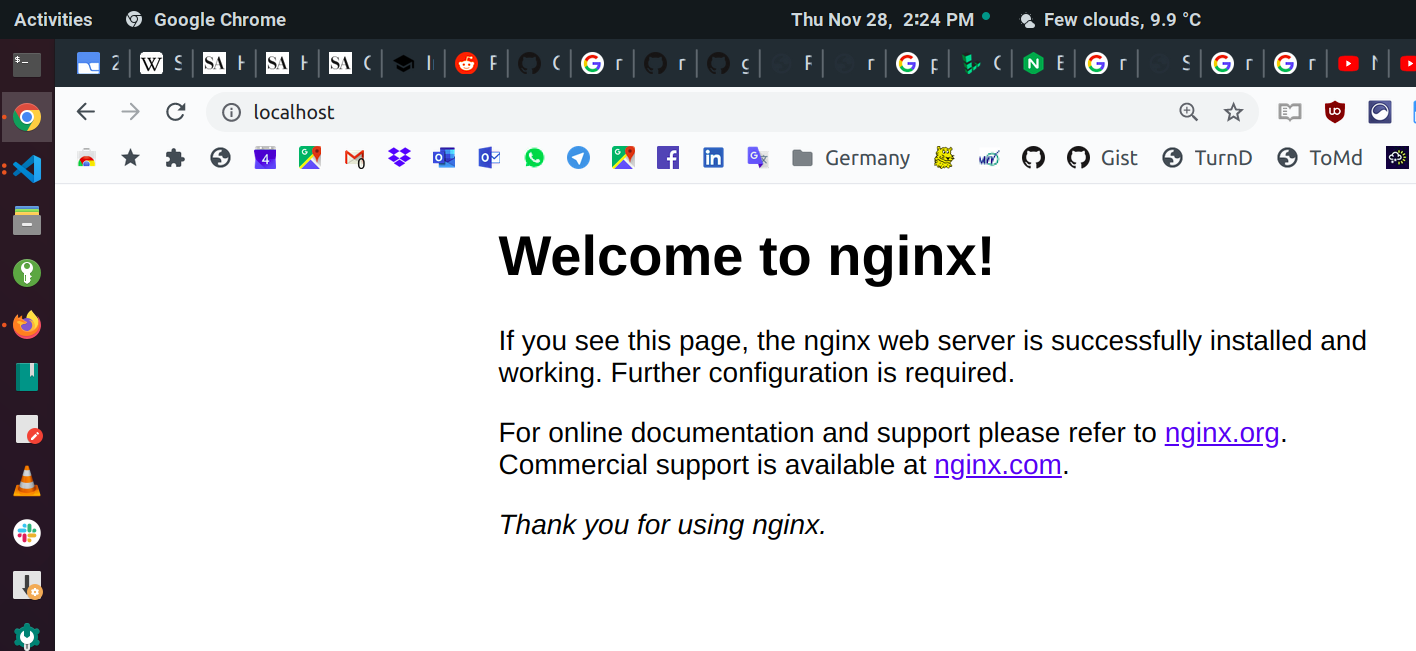This screenshot has width=1416, height=651.
Task: Switch to the Reddit tab
Action: pos(476,64)
